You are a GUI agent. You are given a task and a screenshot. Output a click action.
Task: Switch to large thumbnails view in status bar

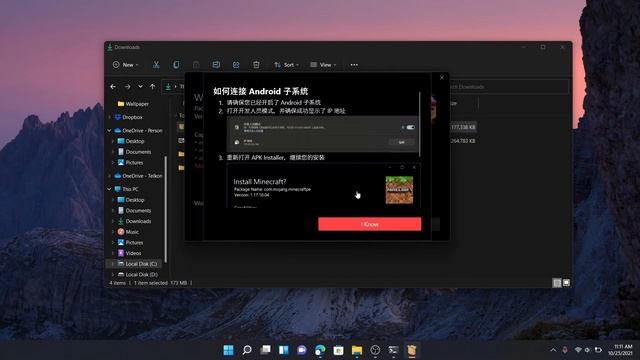[x=566, y=283]
